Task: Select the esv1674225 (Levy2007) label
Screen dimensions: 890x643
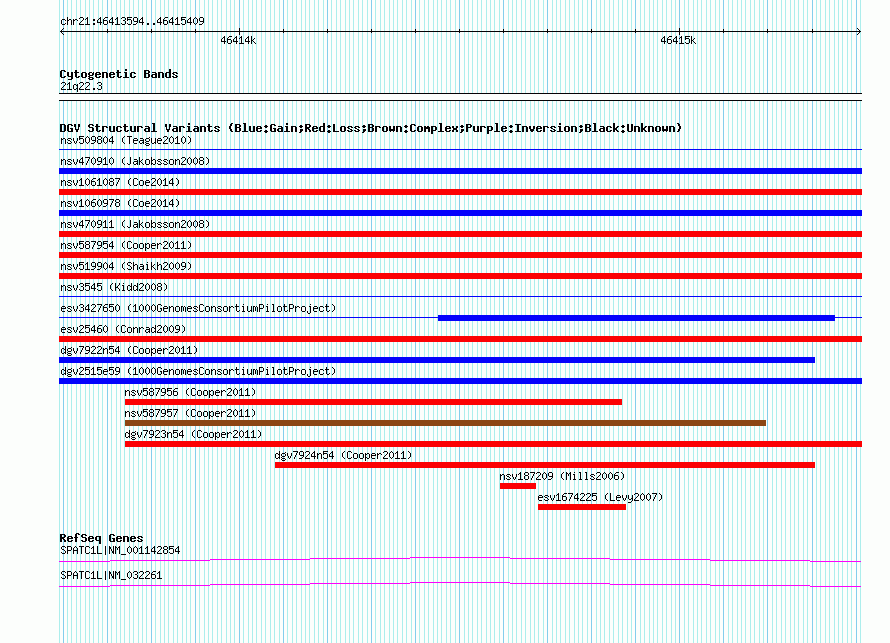Action: pos(600,497)
